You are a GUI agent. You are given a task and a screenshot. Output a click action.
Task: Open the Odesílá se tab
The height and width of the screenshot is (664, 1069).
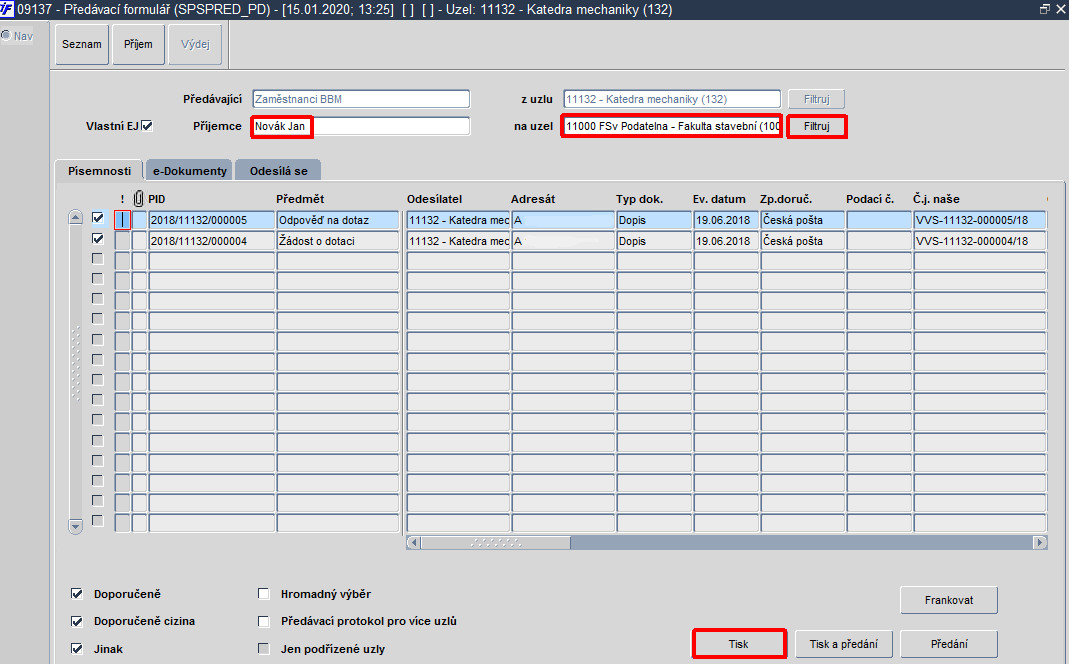278,170
